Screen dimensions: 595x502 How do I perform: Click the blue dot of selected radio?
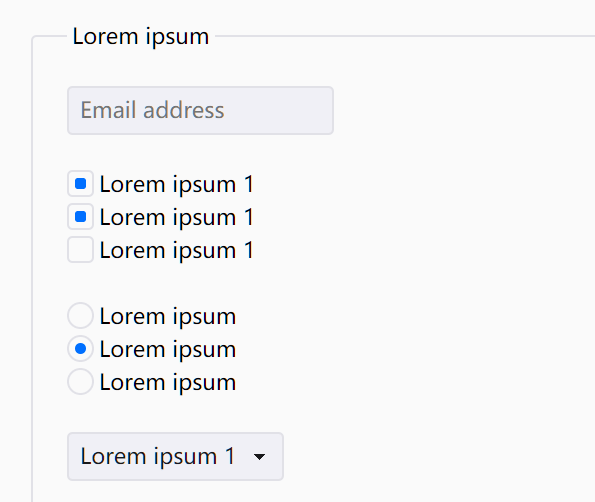coord(80,348)
